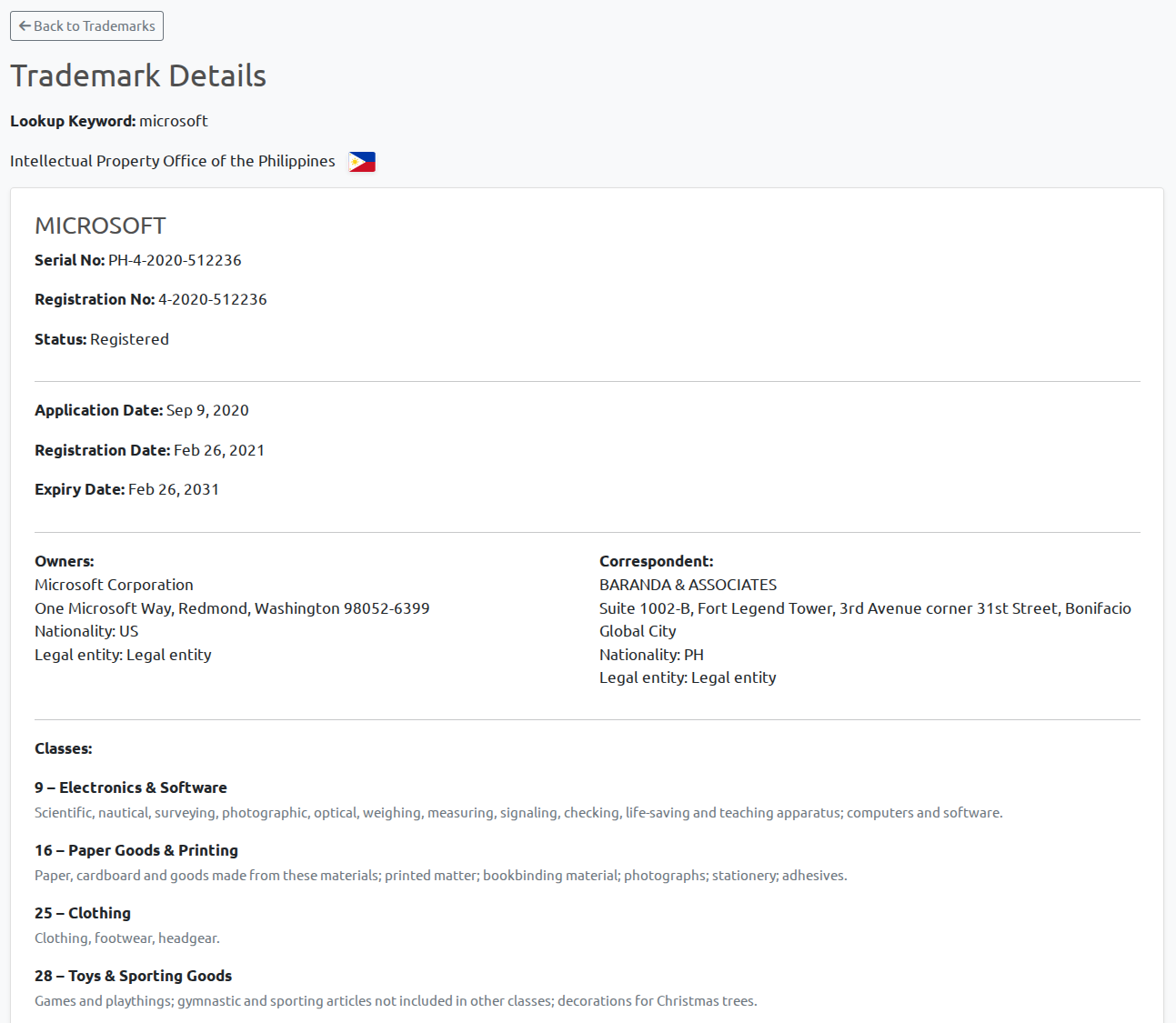Click the 25 – Clothing class heading

click(x=83, y=913)
